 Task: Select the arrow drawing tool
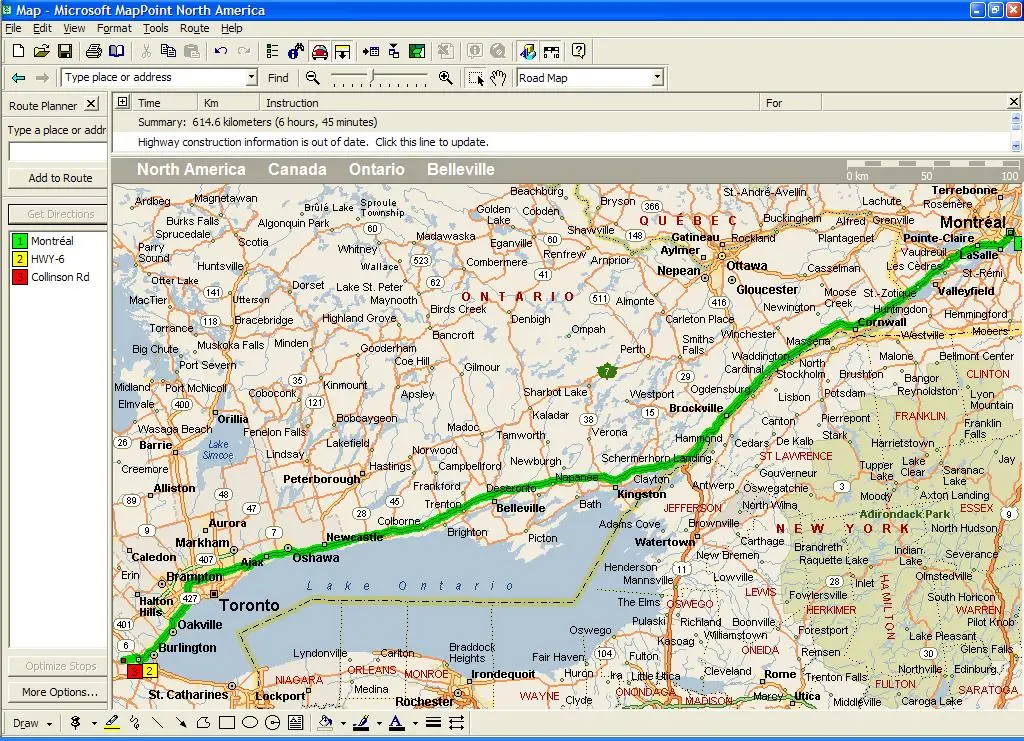(181, 722)
